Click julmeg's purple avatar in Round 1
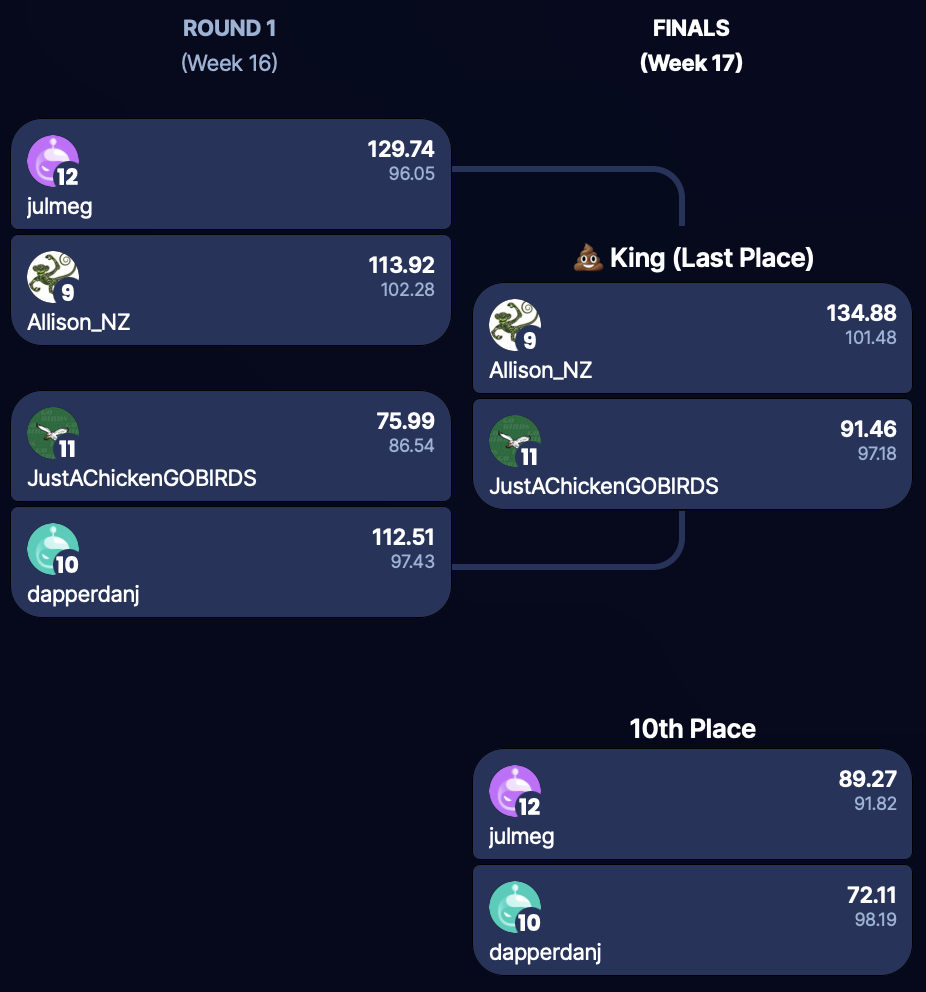926x992 pixels. (x=52, y=161)
